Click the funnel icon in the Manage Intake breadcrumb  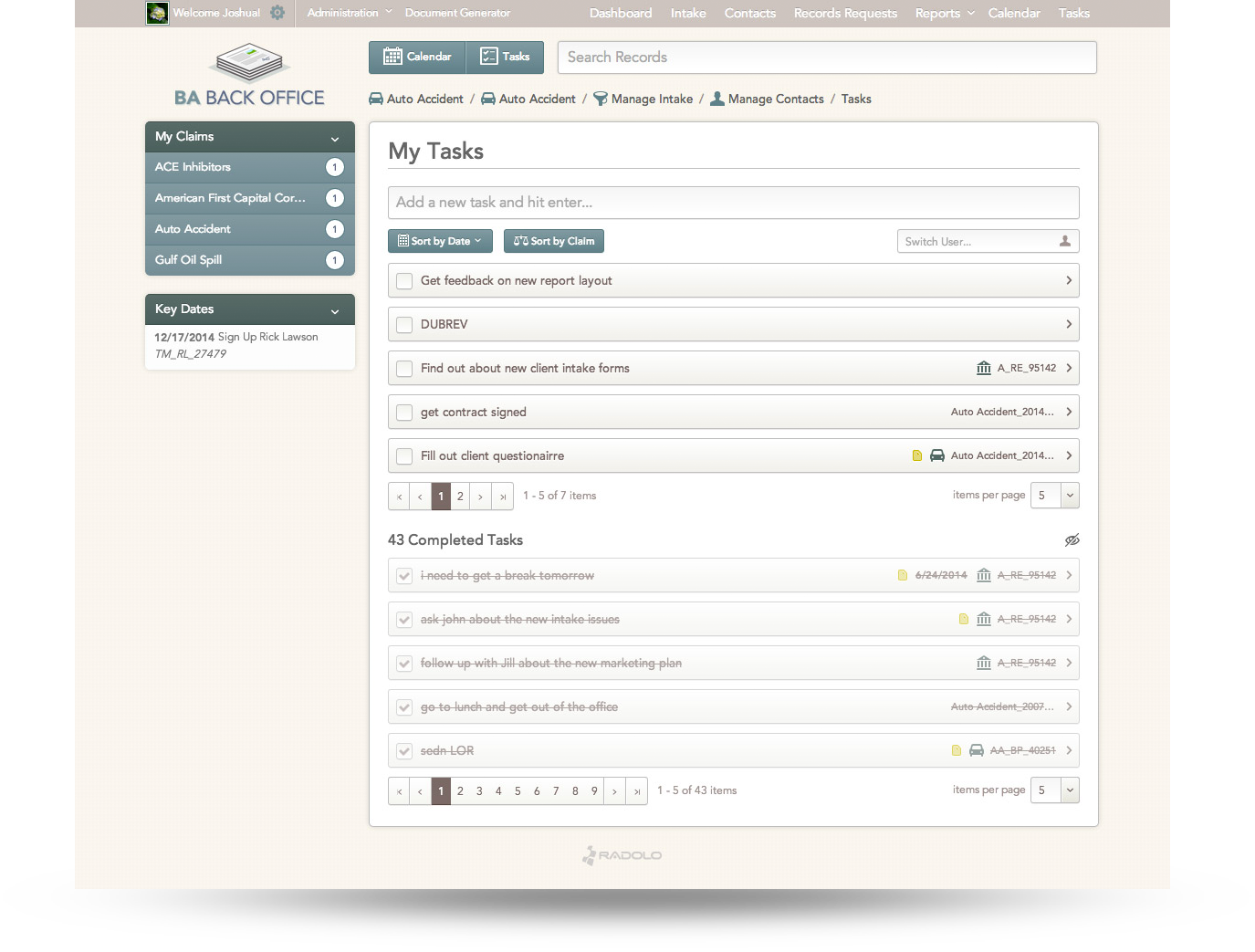(600, 99)
